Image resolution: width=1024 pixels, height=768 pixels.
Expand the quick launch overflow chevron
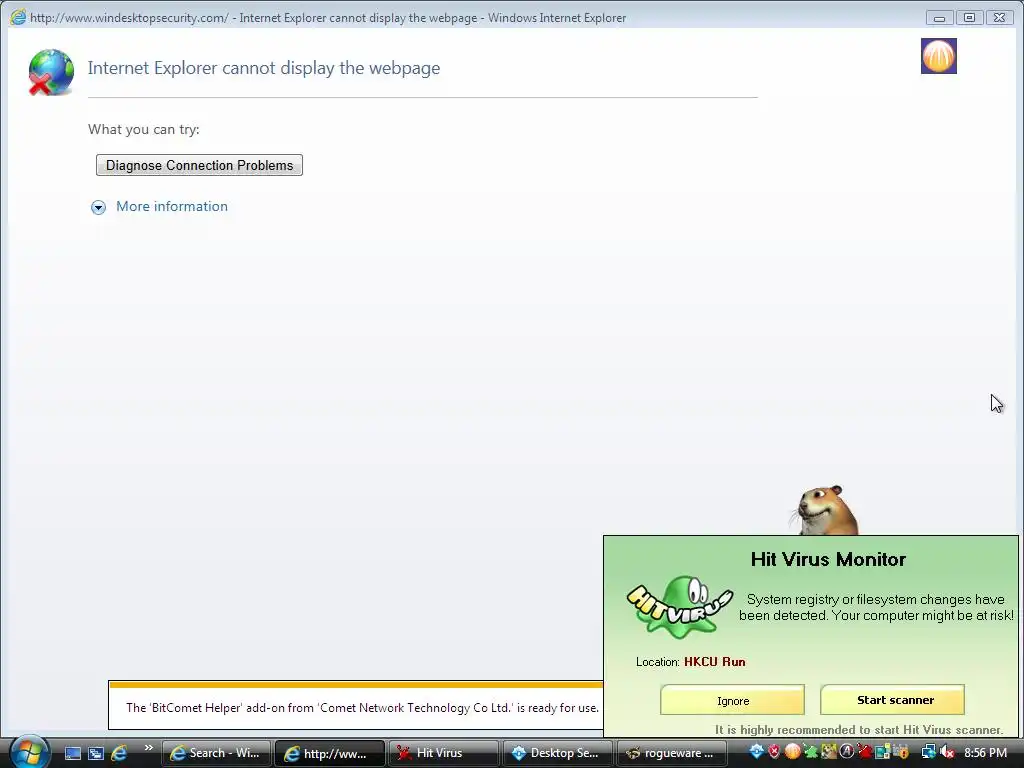tap(149, 748)
